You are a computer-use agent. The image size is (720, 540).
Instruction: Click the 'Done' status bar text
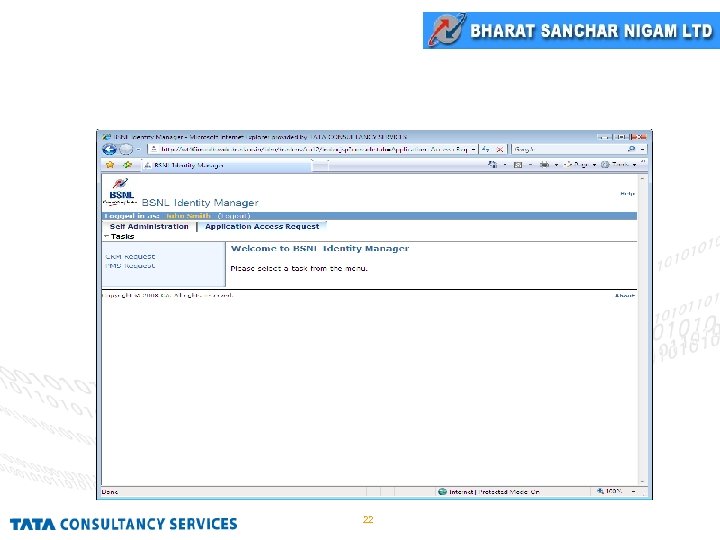[110, 492]
